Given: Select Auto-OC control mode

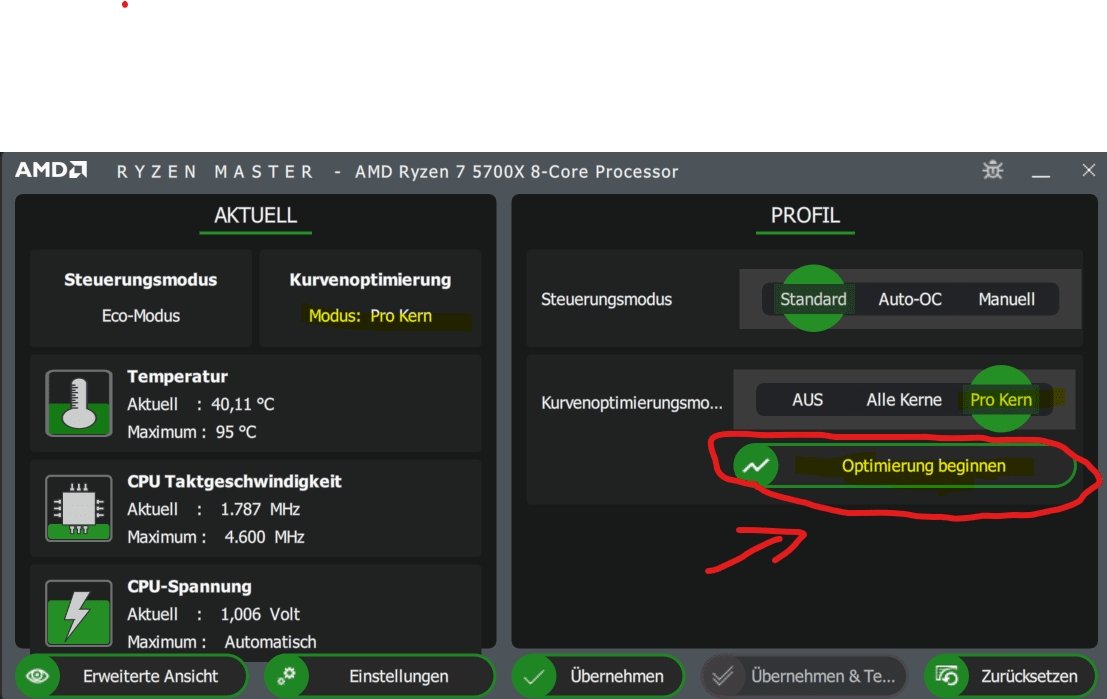Looking at the screenshot, I should click(910, 299).
